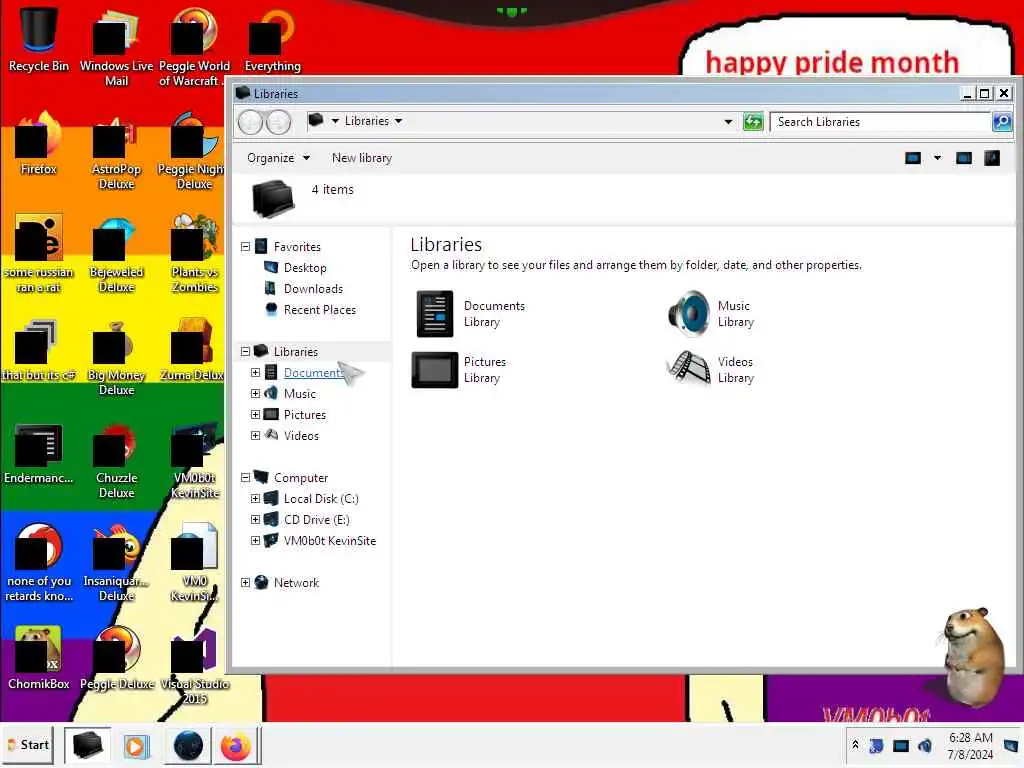Viewport: 1024px width, 768px height.
Task: Select Downloads under Favorites
Action: [x=313, y=289]
